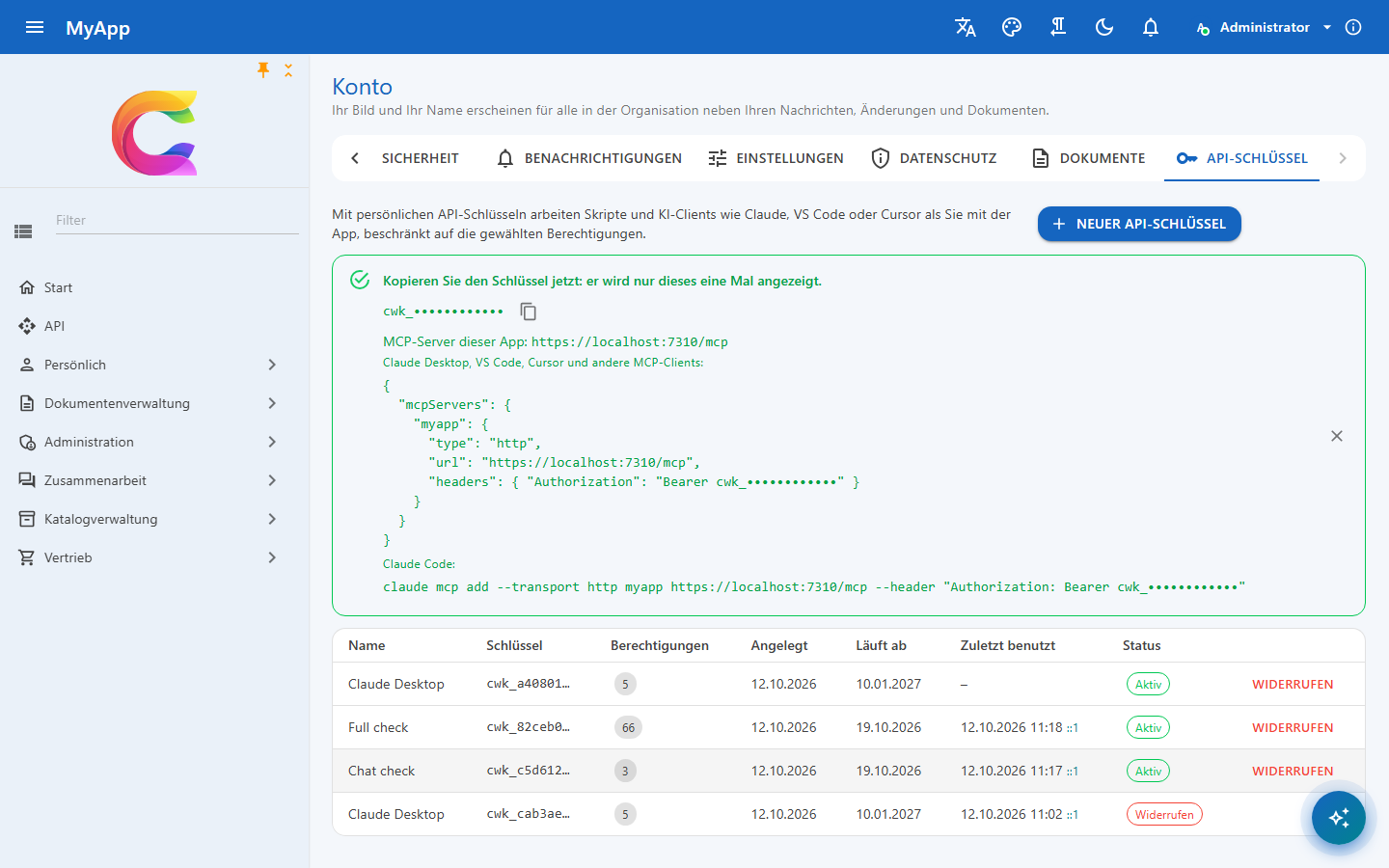This screenshot has width=1389, height=868.
Task: Switch to Dokumente tab
Action: pyautogui.click(x=1088, y=158)
